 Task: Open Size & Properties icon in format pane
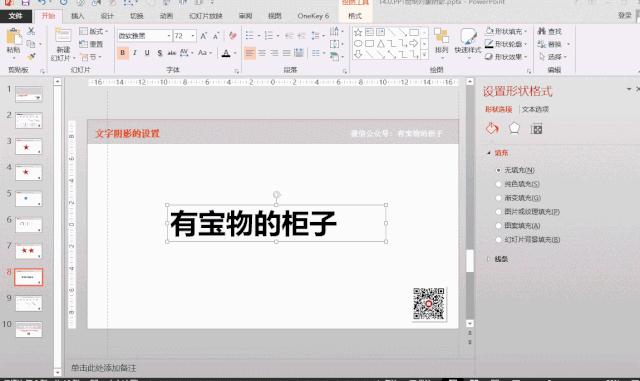pos(536,129)
